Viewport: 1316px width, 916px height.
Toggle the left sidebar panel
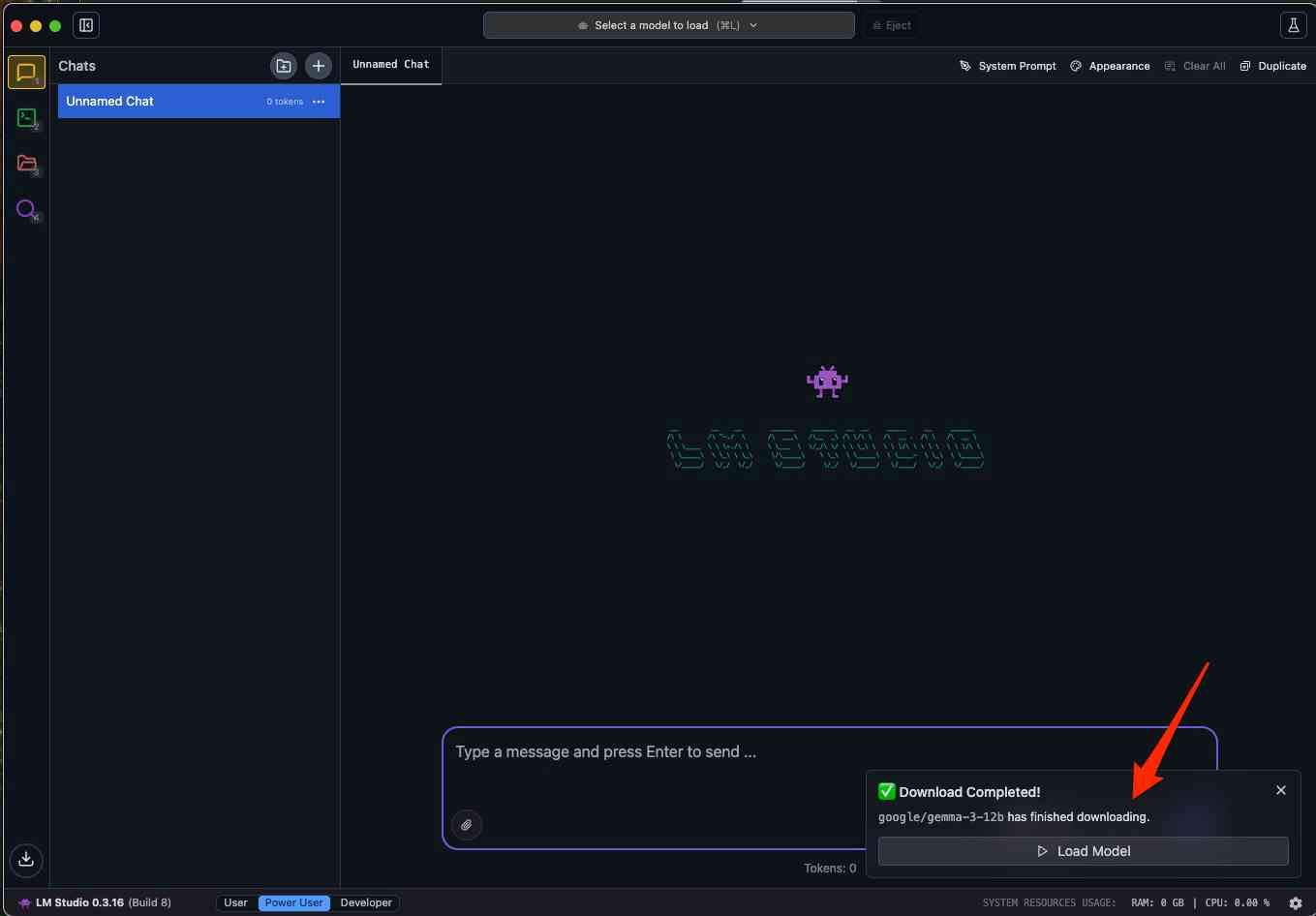click(x=86, y=25)
